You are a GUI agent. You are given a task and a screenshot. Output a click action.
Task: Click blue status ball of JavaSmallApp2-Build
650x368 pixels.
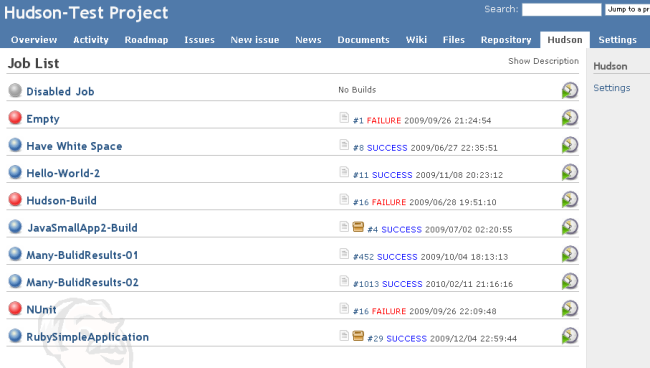[15, 227]
